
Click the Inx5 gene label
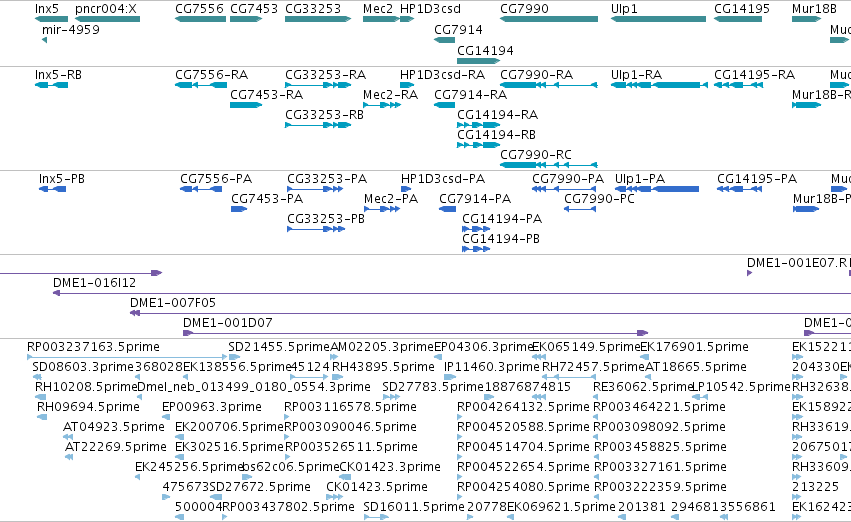[x=47, y=9]
